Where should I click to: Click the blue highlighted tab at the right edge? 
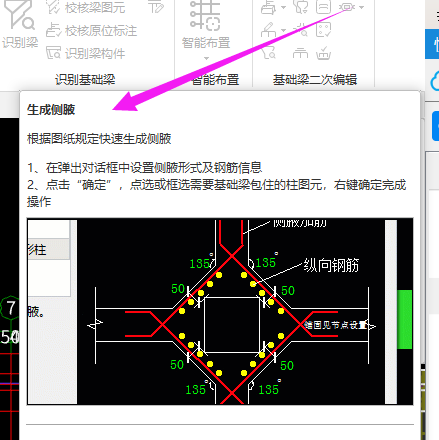tap(432, 44)
